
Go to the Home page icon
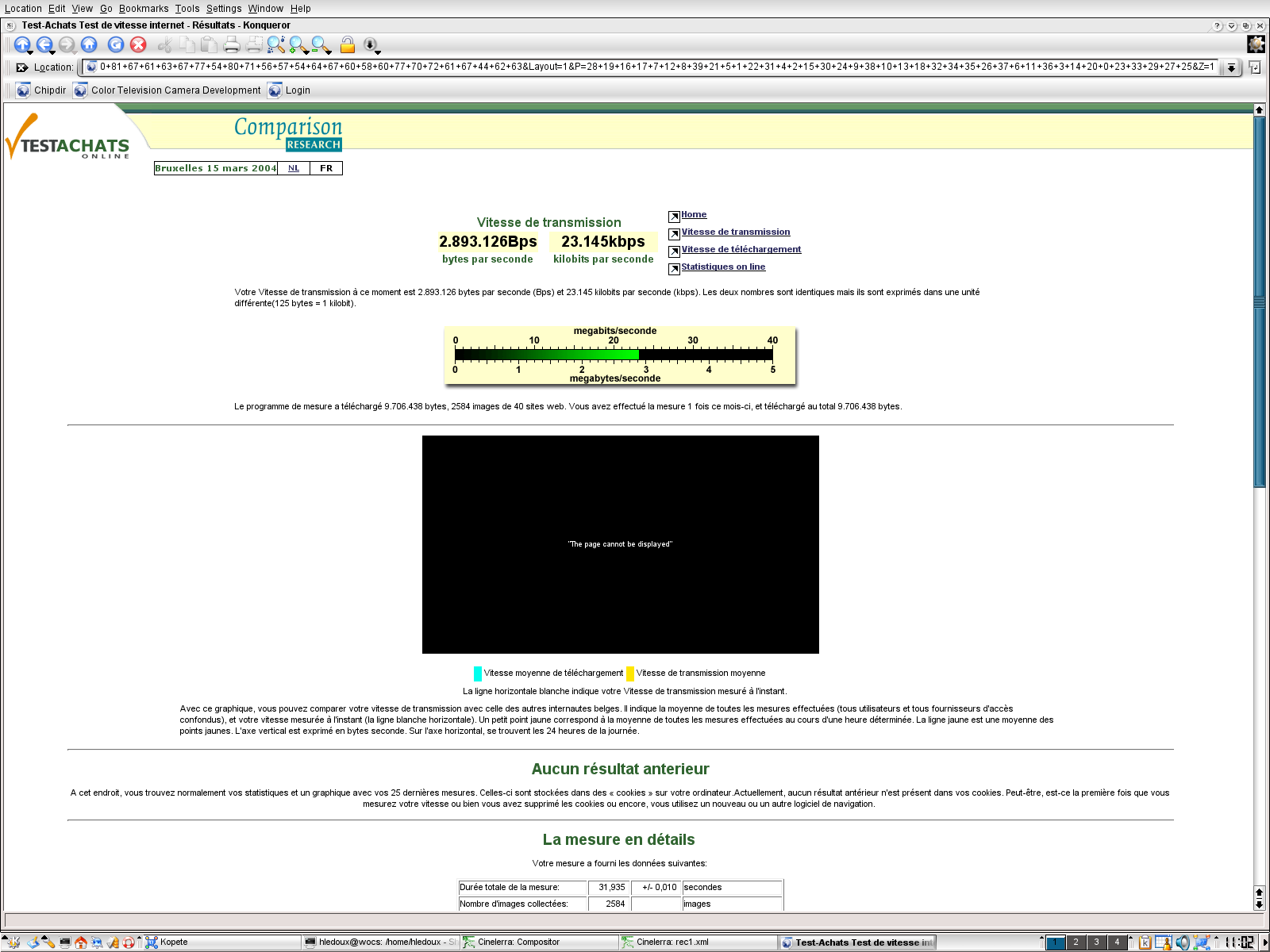click(89, 44)
